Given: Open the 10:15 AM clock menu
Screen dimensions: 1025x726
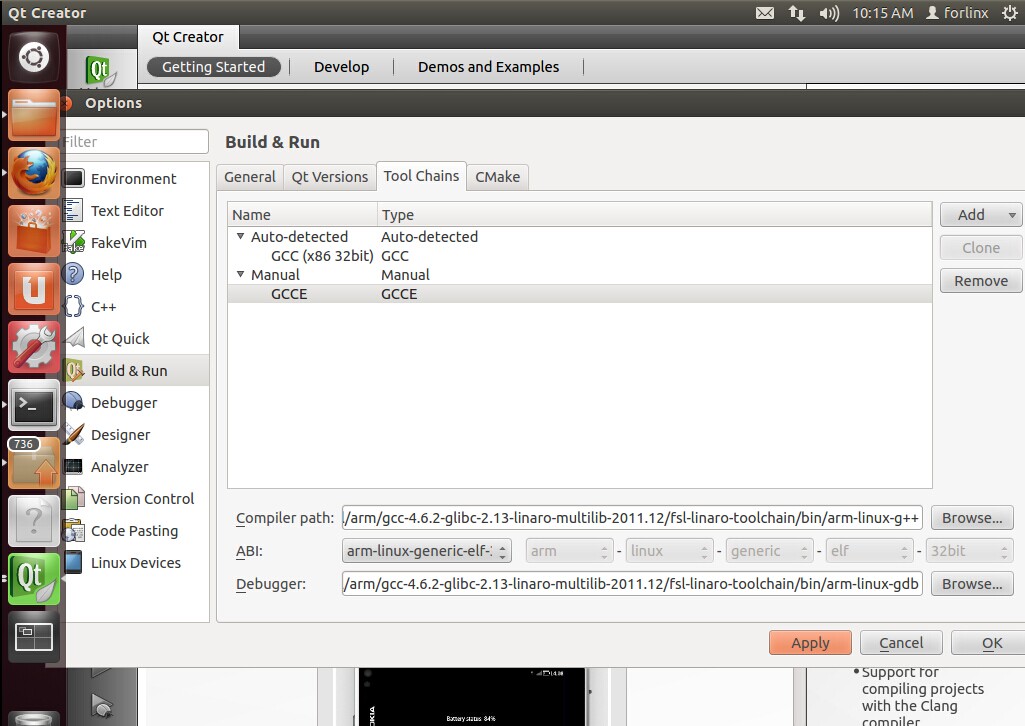Looking at the screenshot, I should [882, 13].
